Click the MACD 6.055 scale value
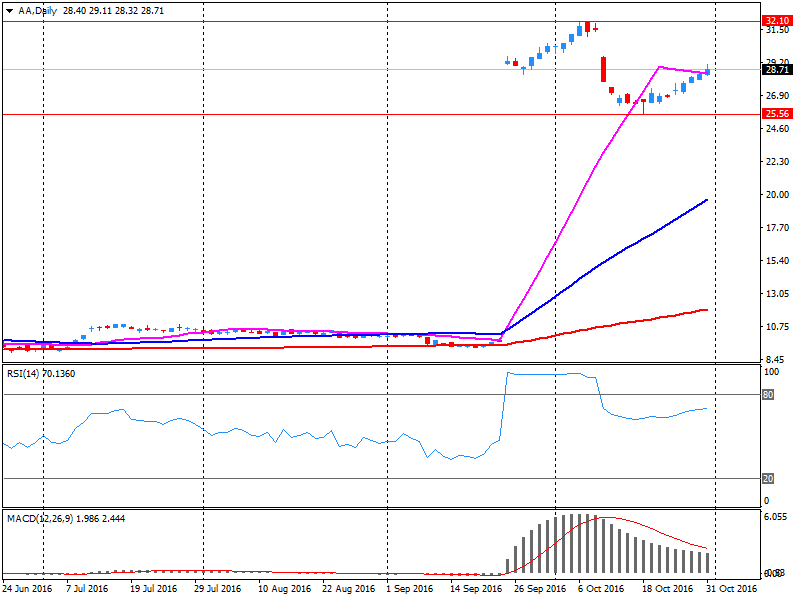The width and height of the screenshot is (800, 600). pyautogui.click(x=777, y=518)
